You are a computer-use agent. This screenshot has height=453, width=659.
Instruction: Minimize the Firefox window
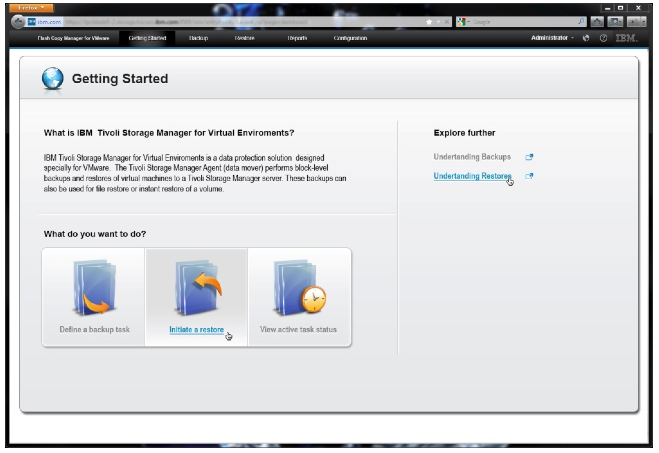[608, 8]
